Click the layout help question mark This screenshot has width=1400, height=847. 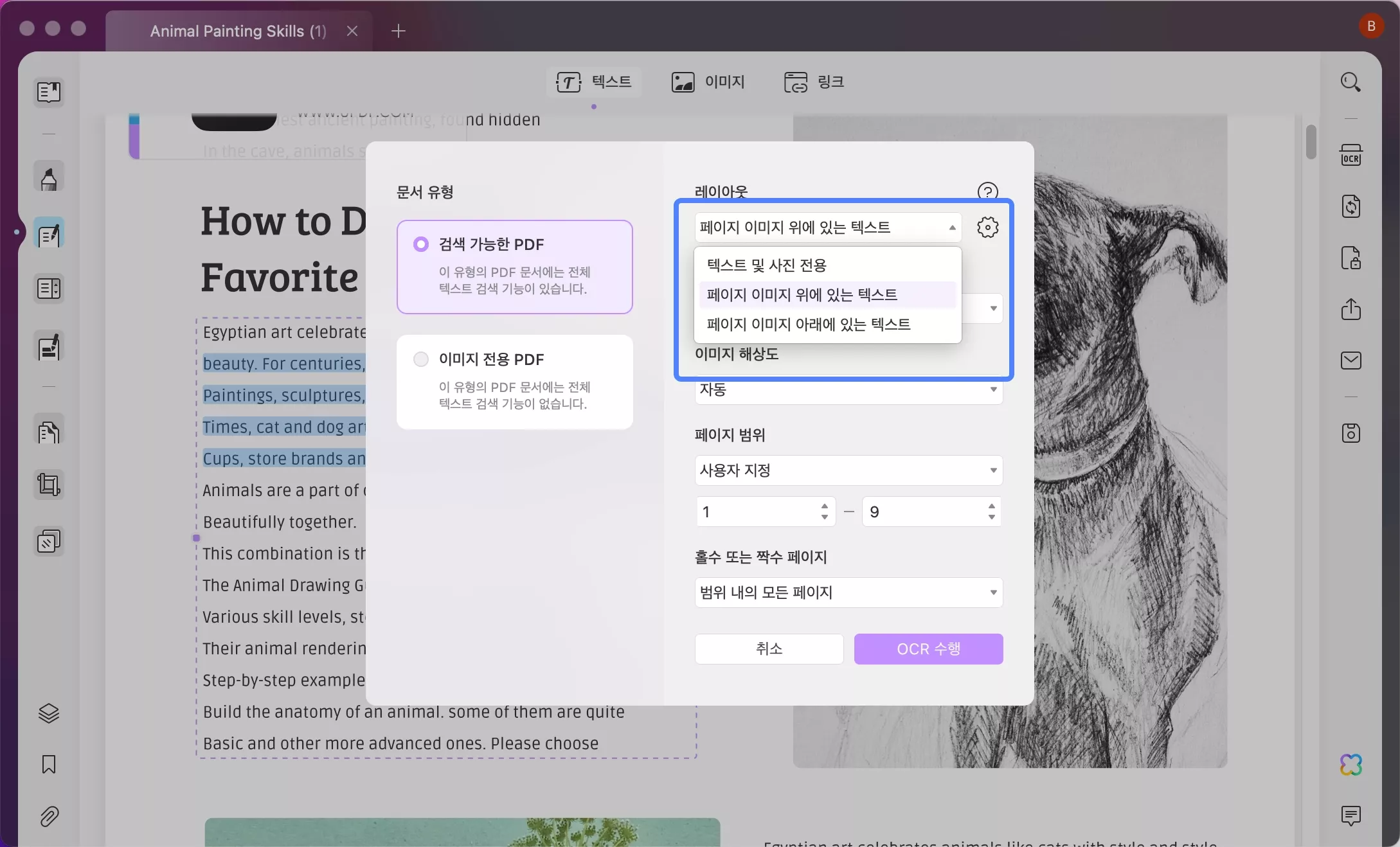[x=987, y=192]
